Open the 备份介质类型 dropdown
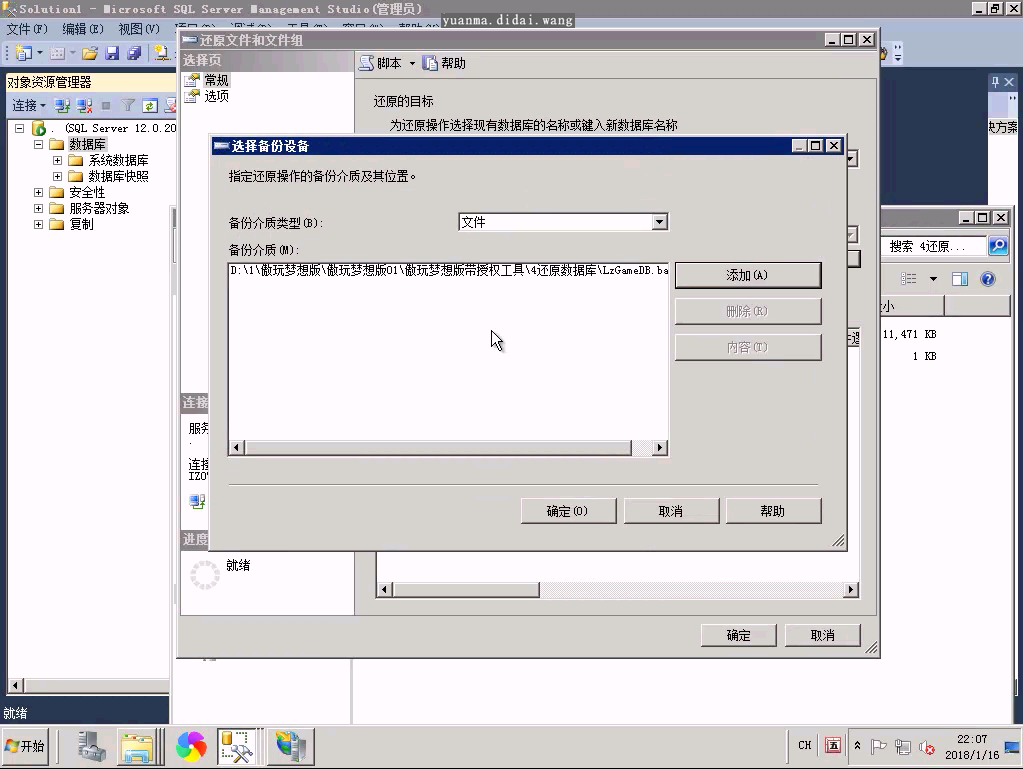This screenshot has width=1023, height=769. (660, 222)
